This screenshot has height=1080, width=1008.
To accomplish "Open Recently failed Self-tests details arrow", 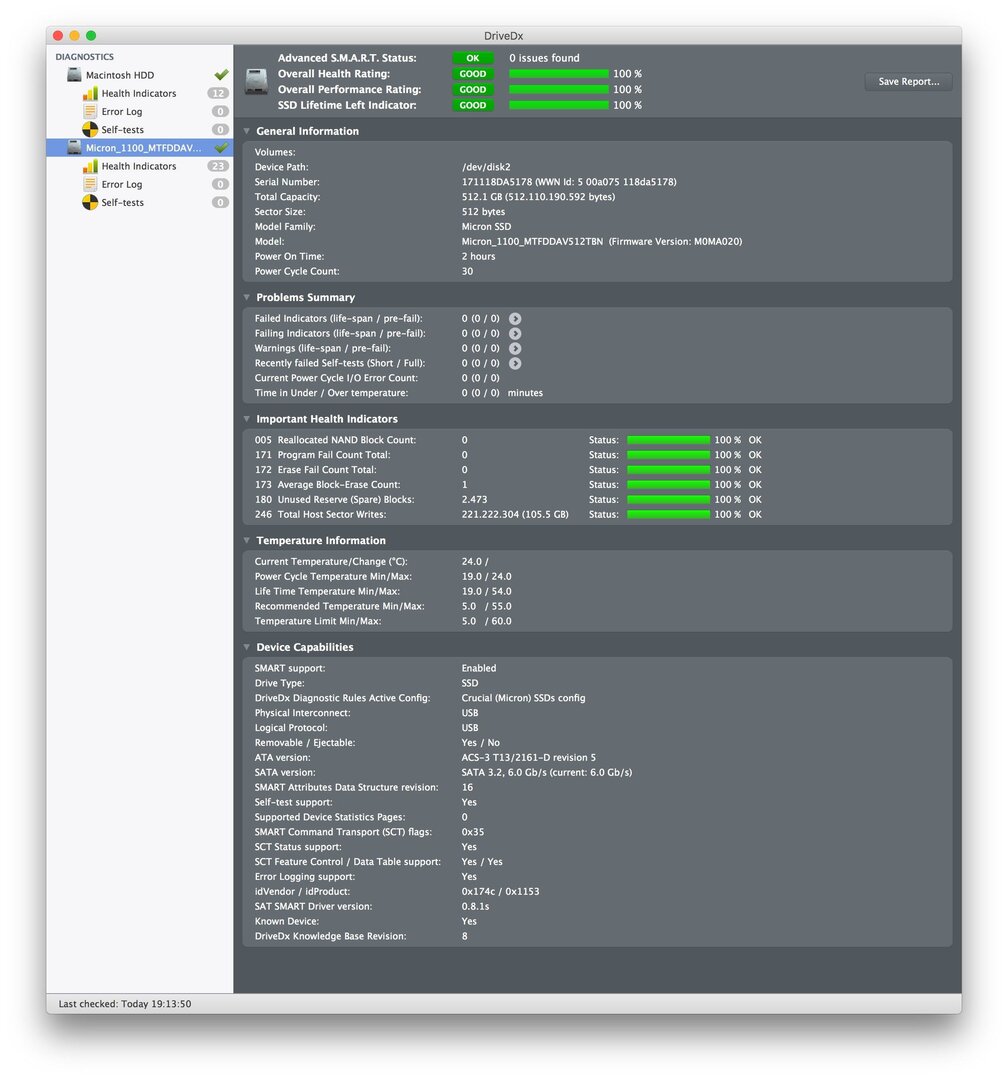I will (515, 363).
